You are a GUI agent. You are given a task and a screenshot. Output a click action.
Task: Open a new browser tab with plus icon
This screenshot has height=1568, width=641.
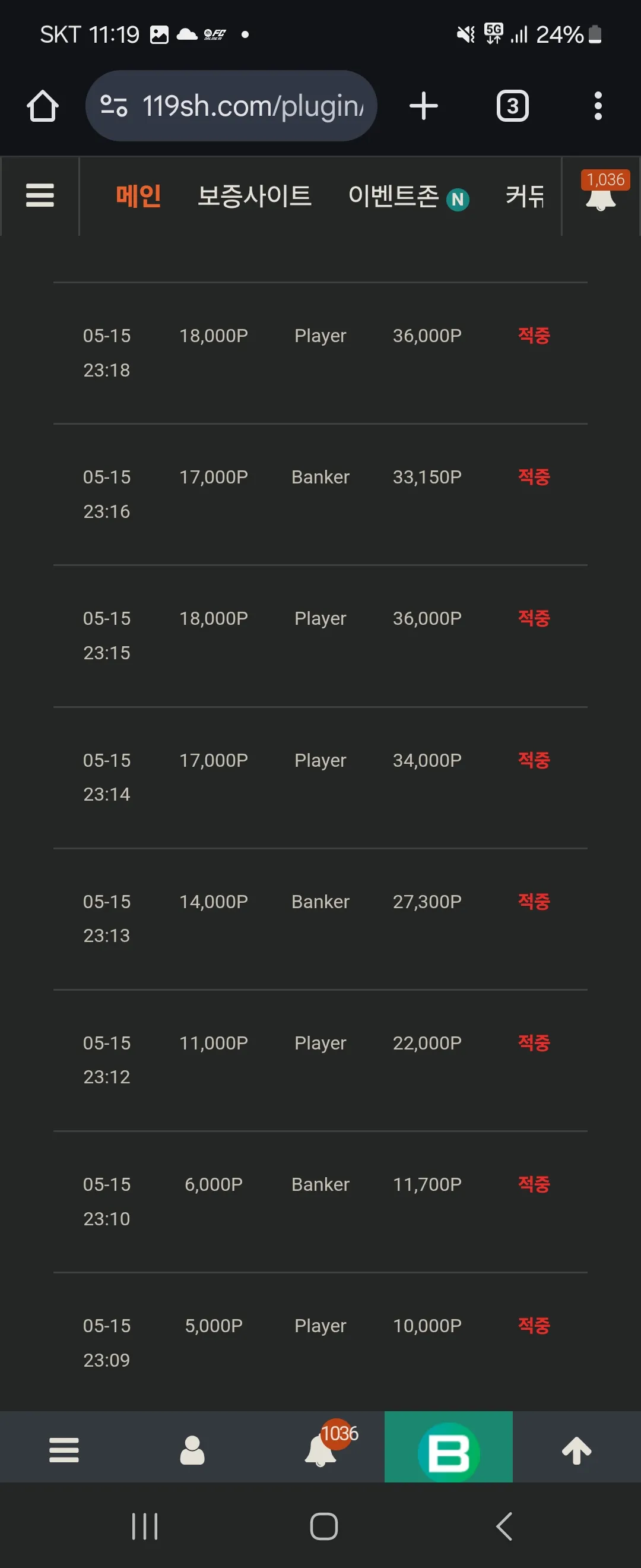423,106
